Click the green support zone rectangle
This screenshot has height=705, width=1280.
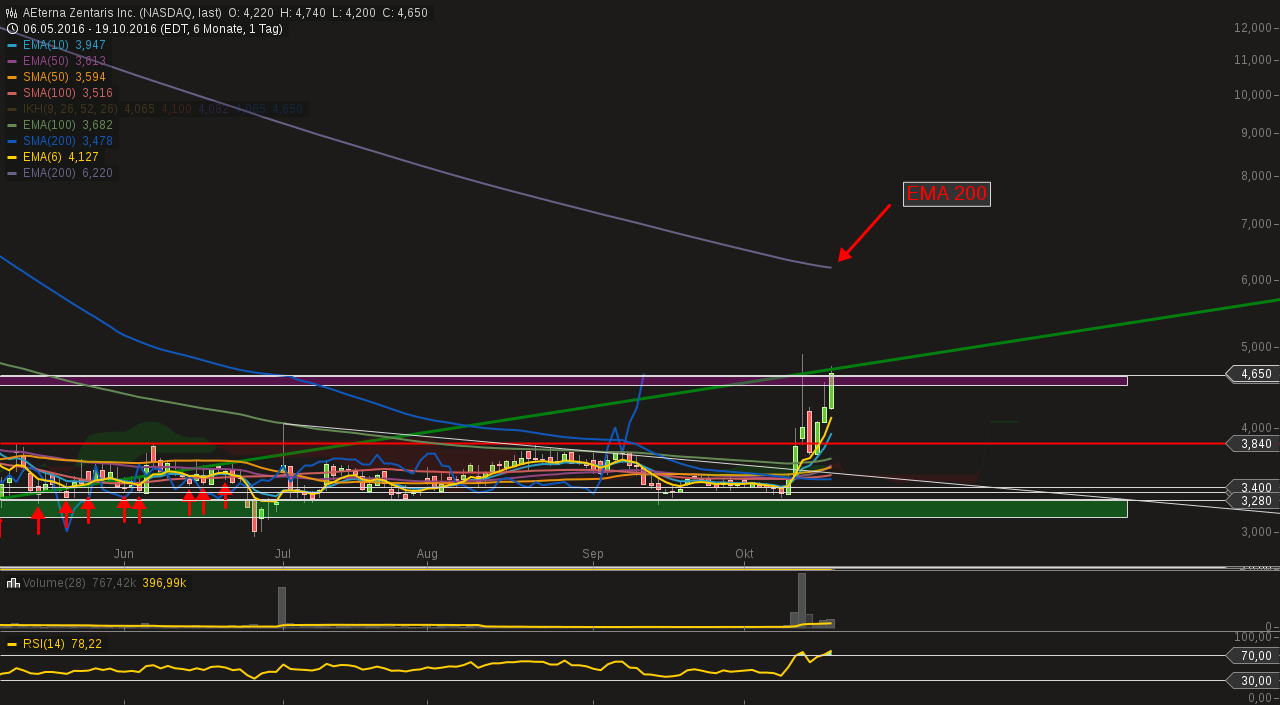(x=563, y=508)
